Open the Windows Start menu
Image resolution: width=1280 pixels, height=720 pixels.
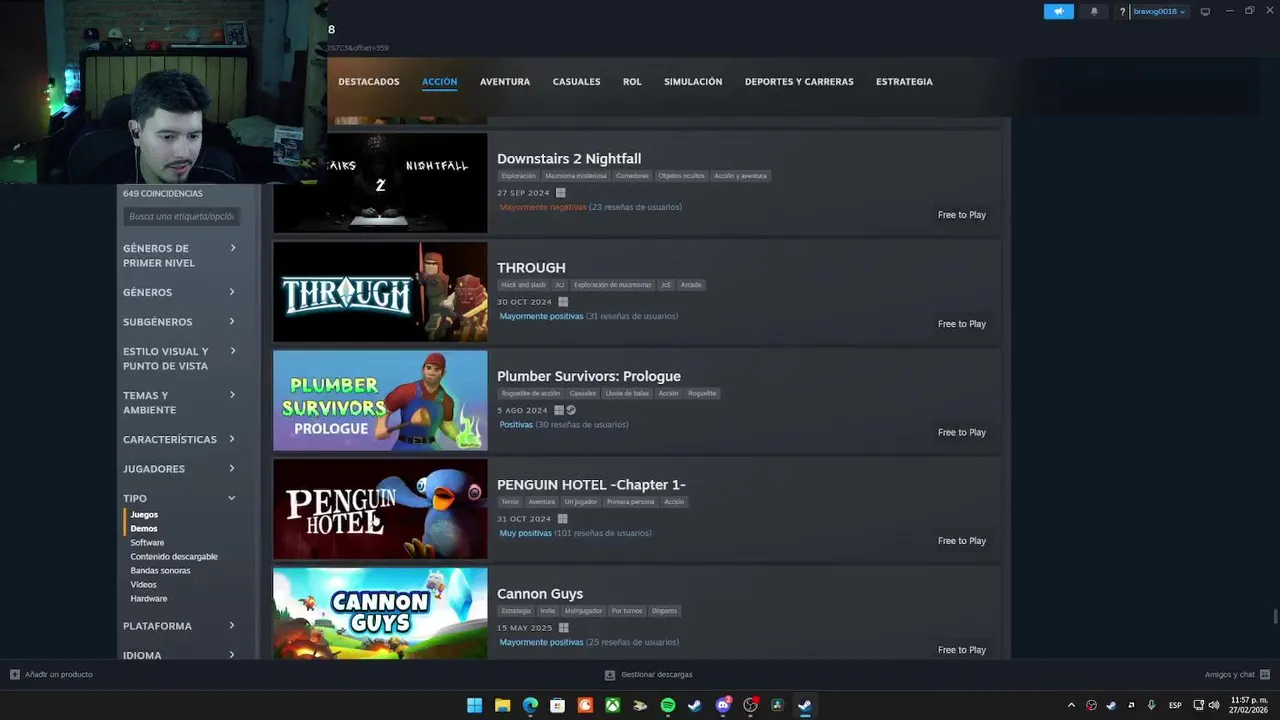point(474,705)
